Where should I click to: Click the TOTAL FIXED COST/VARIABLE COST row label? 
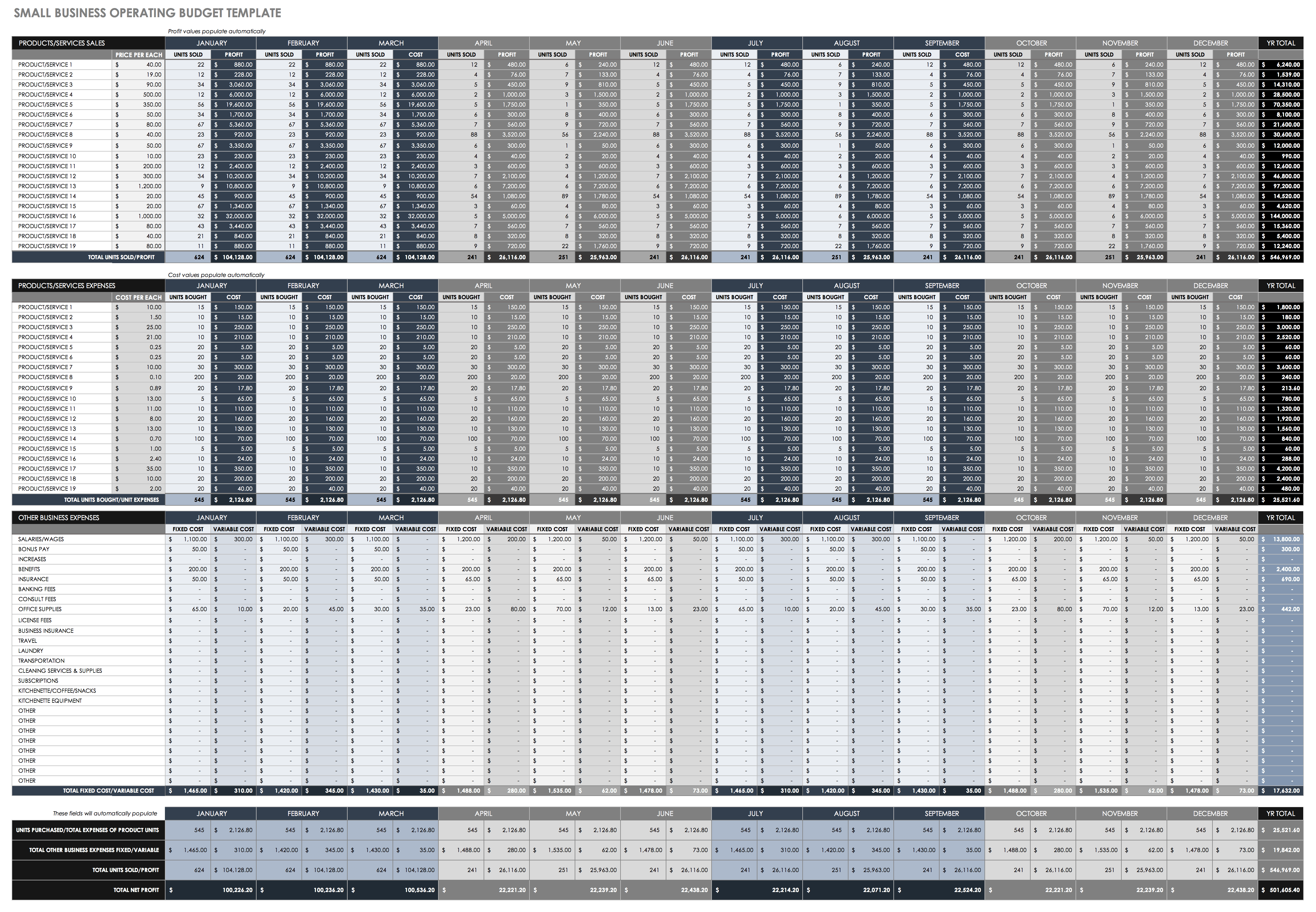coord(89,791)
